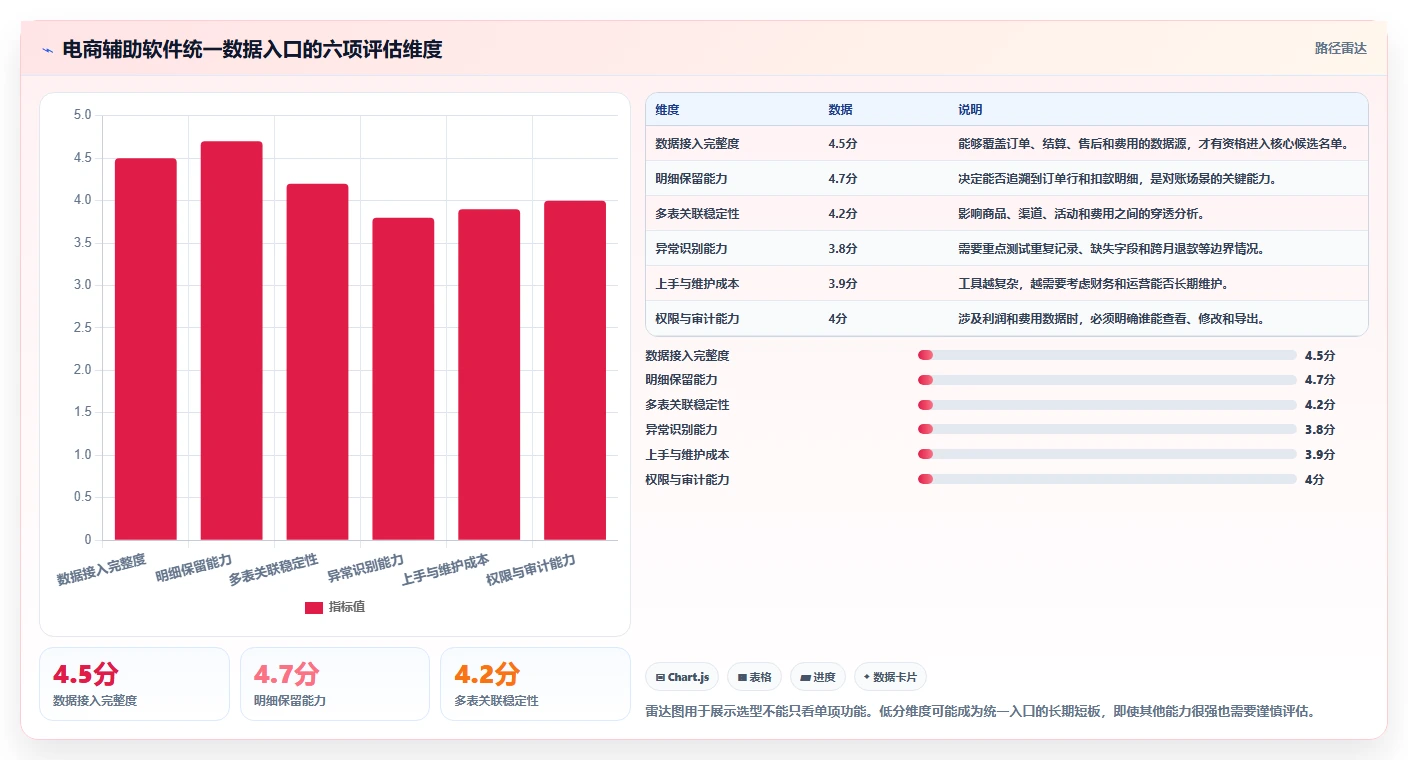Click the 明细保留能力 bar in the chart
The height and width of the screenshot is (760, 1408).
232,341
